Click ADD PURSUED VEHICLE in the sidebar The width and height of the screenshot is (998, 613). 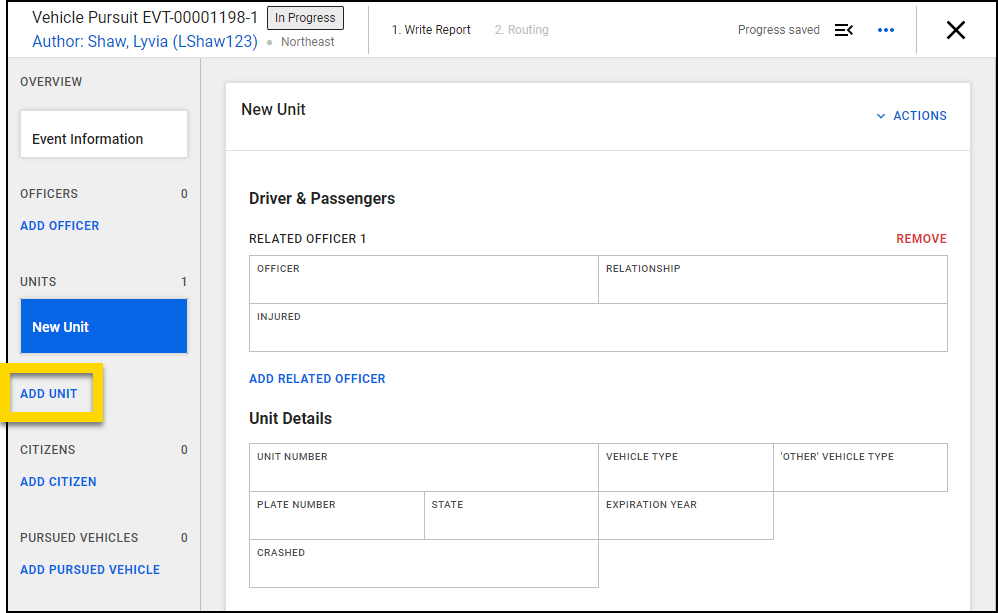[x=90, y=569]
